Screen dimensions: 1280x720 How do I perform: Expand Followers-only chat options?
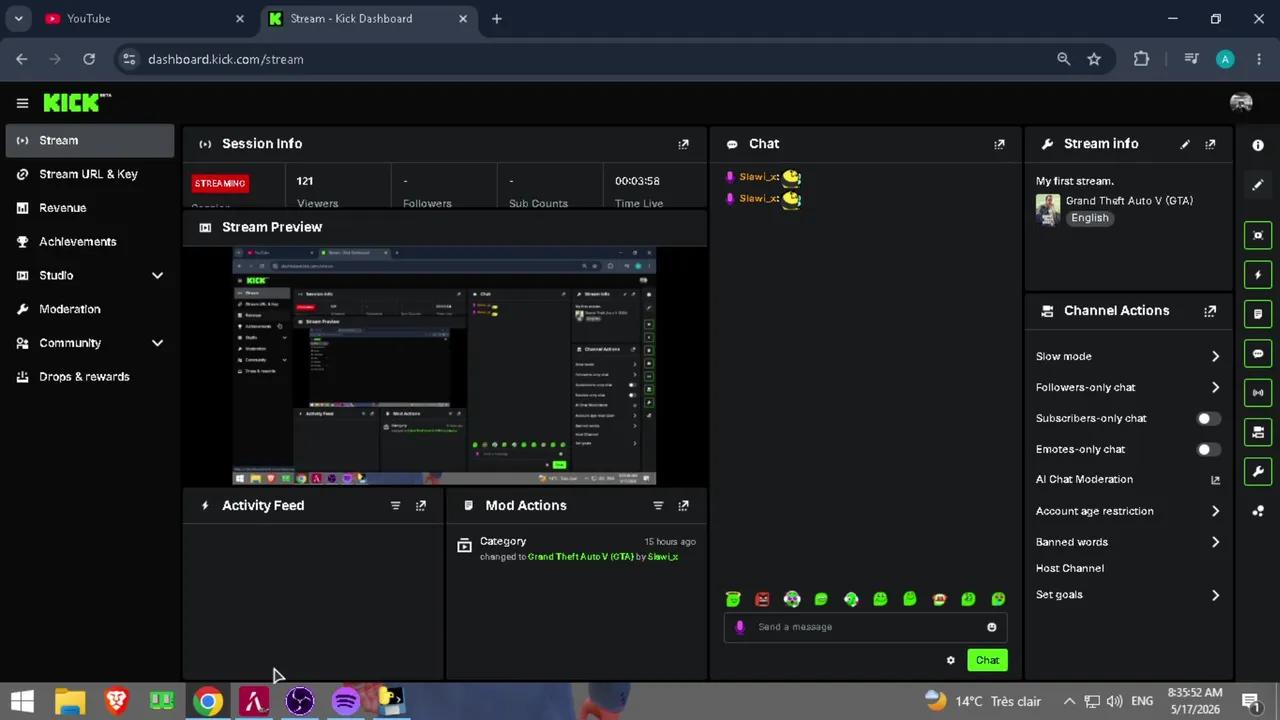pos(1215,387)
